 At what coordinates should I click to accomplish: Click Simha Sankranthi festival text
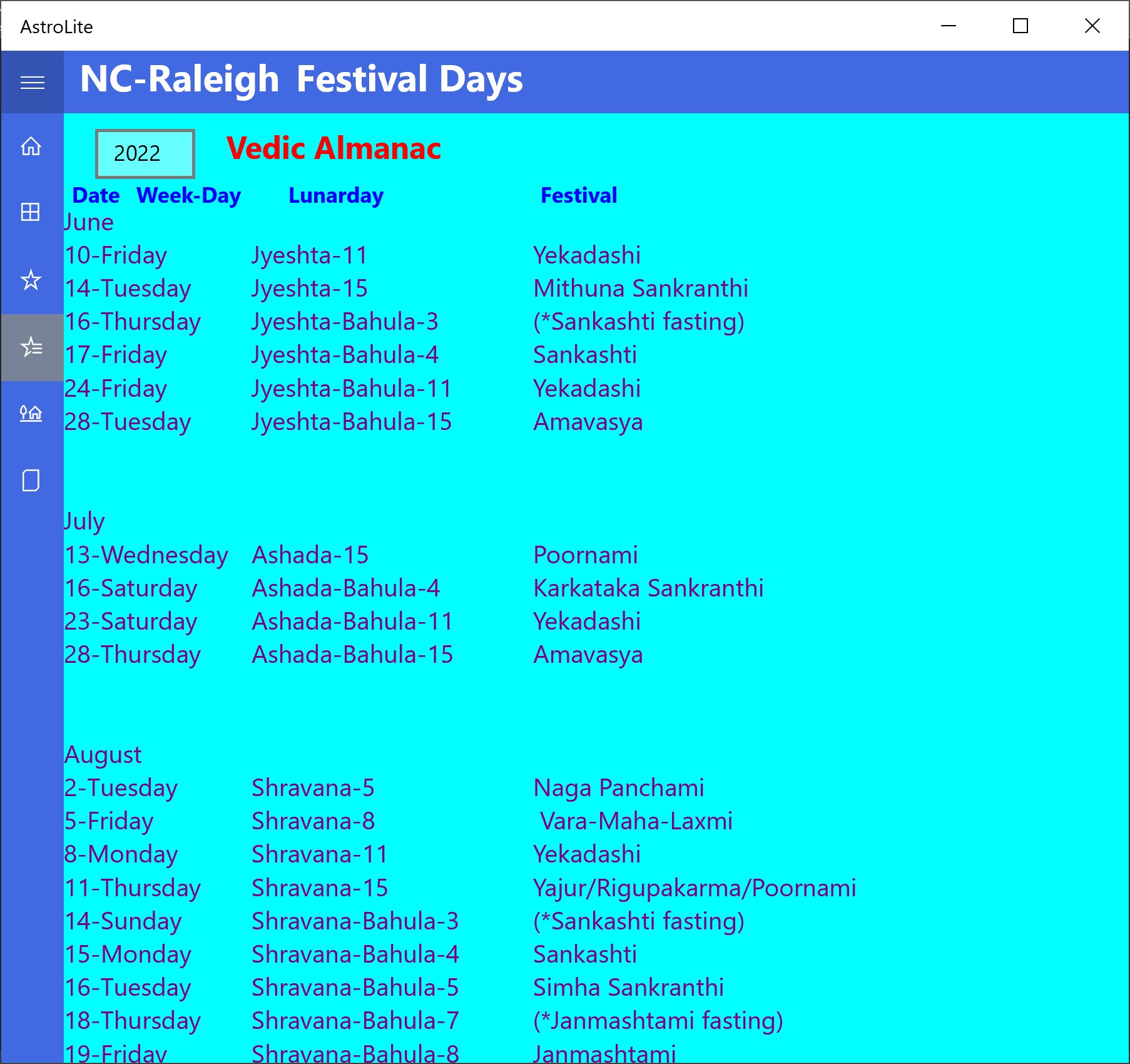tap(628, 988)
